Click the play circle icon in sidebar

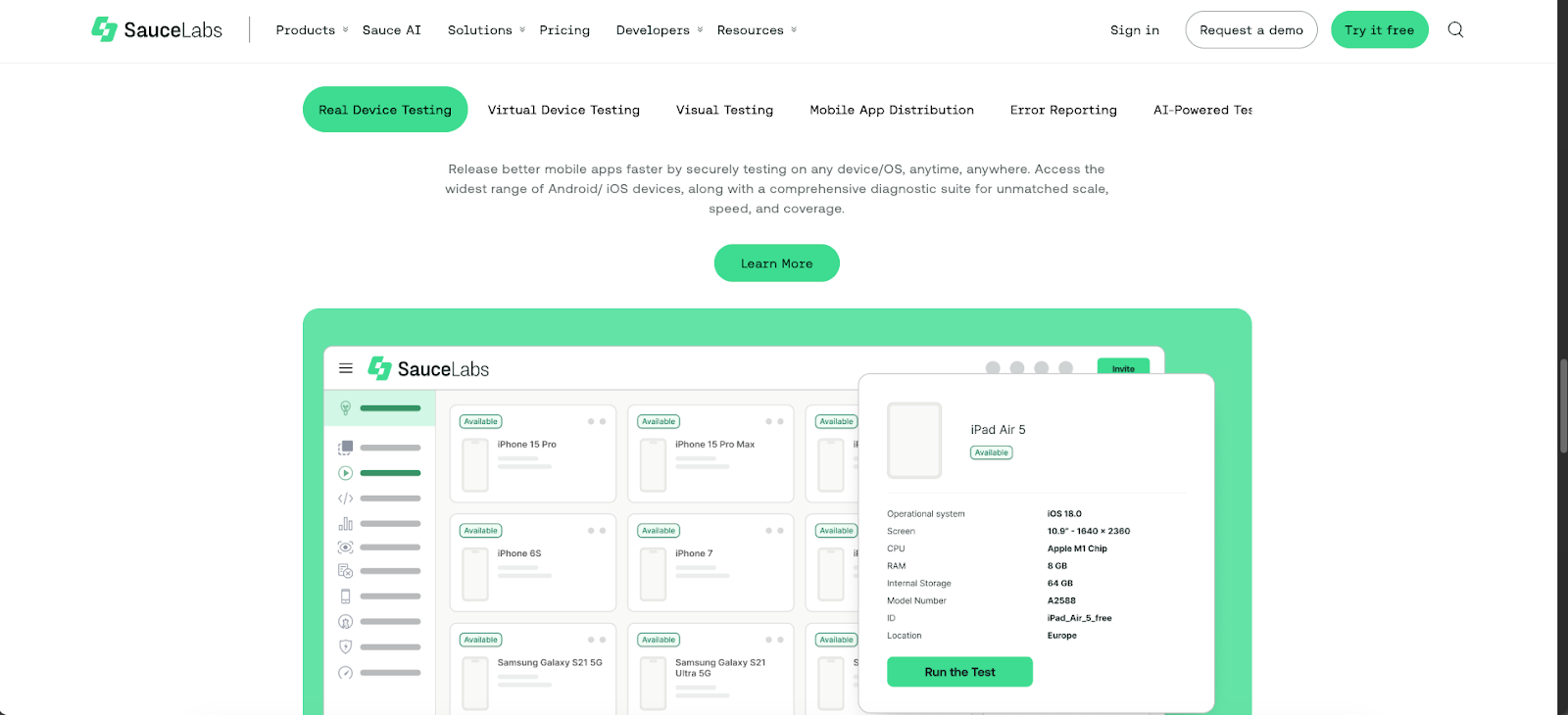point(345,473)
